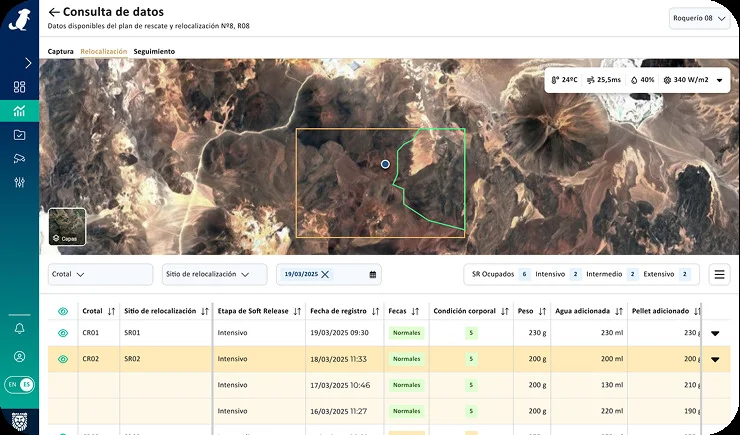This screenshot has height=435, width=740.
Task: Click the 19/03/2025 09:30 date cell
Action: coord(339,333)
